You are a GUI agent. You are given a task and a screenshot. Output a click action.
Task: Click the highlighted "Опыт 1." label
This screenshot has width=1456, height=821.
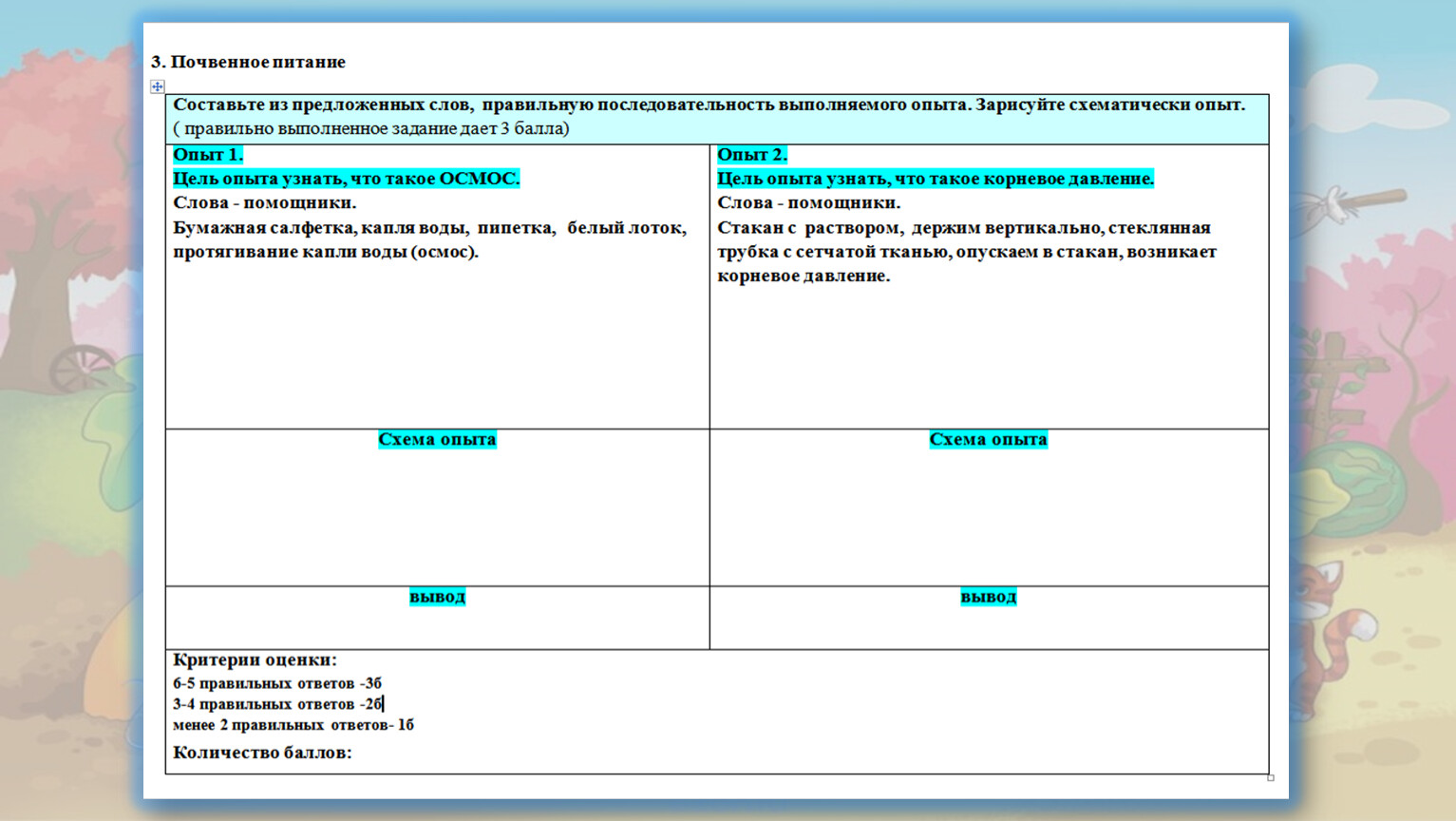pyautogui.click(x=208, y=155)
